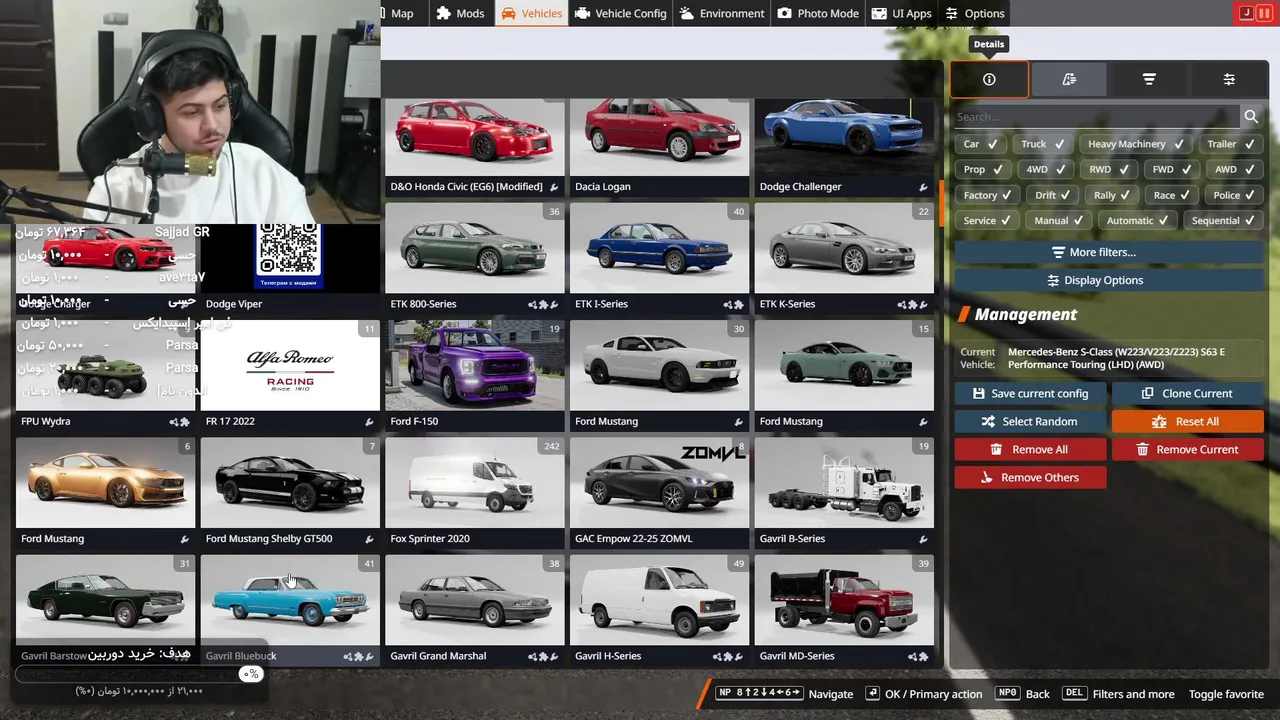Screen dimensions: 1280x720
Task: Toggle the Police filter
Action: click(x=1233, y=195)
